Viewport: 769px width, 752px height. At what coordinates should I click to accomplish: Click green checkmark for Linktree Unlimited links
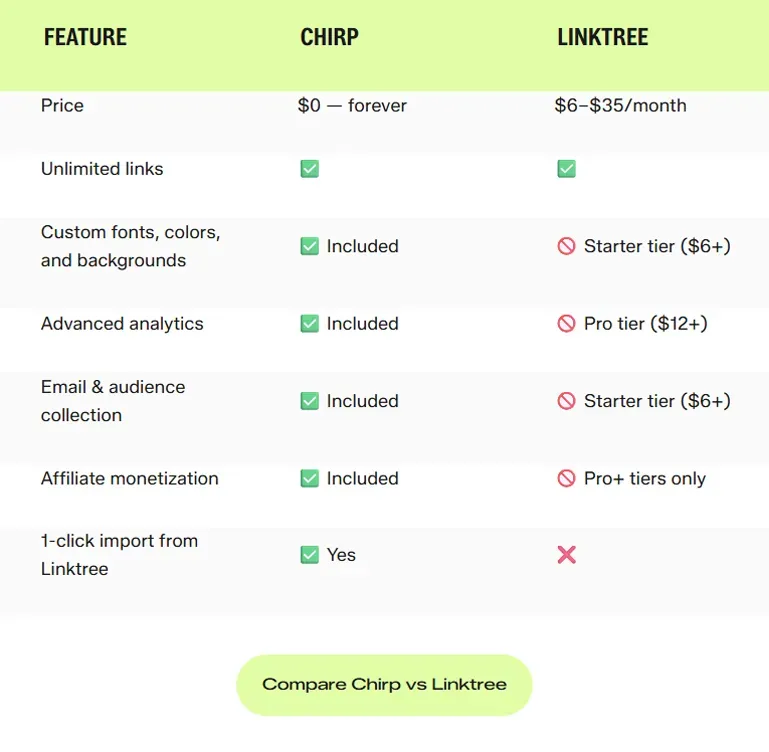pos(566,169)
